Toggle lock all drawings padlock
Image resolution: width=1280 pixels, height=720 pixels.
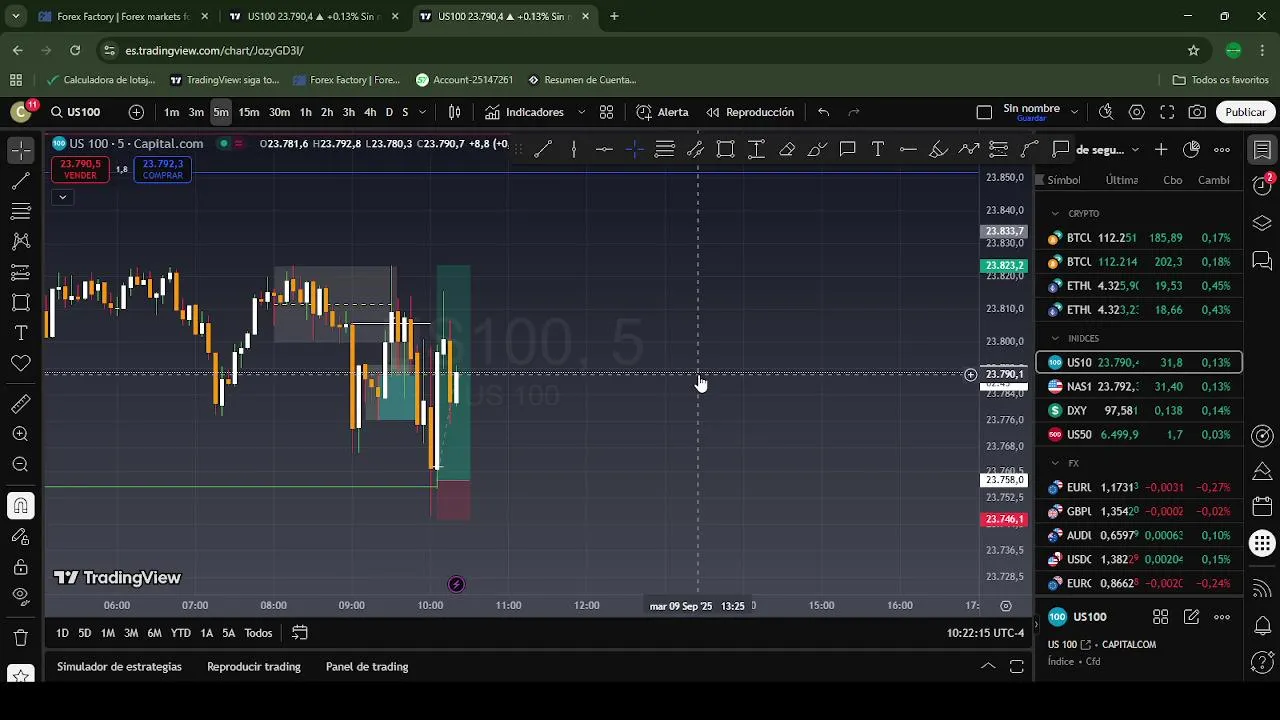tap(21, 567)
